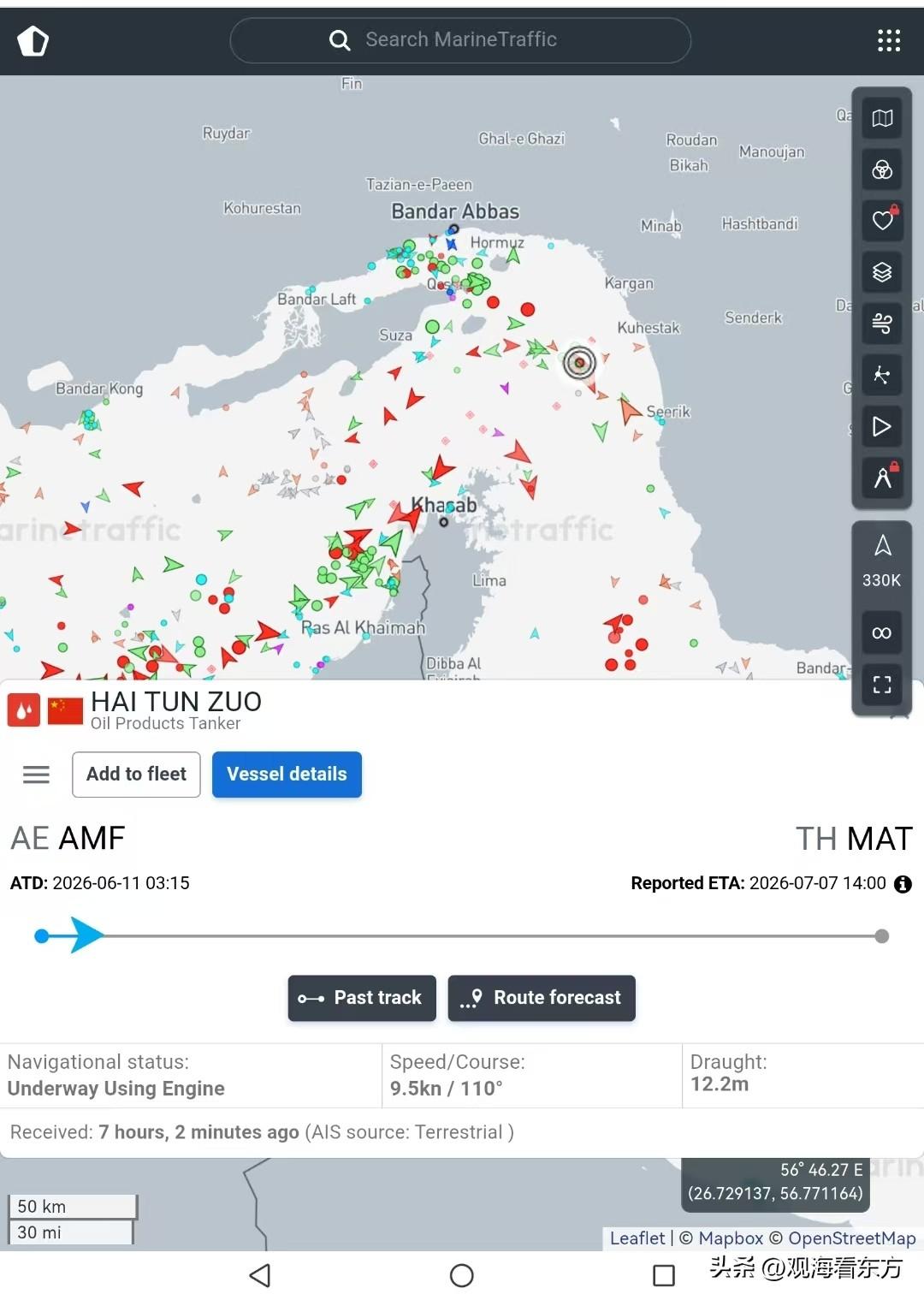Image resolution: width=924 pixels, height=1300 pixels.
Task: Show the 330K vessels counter
Action: [x=882, y=561]
